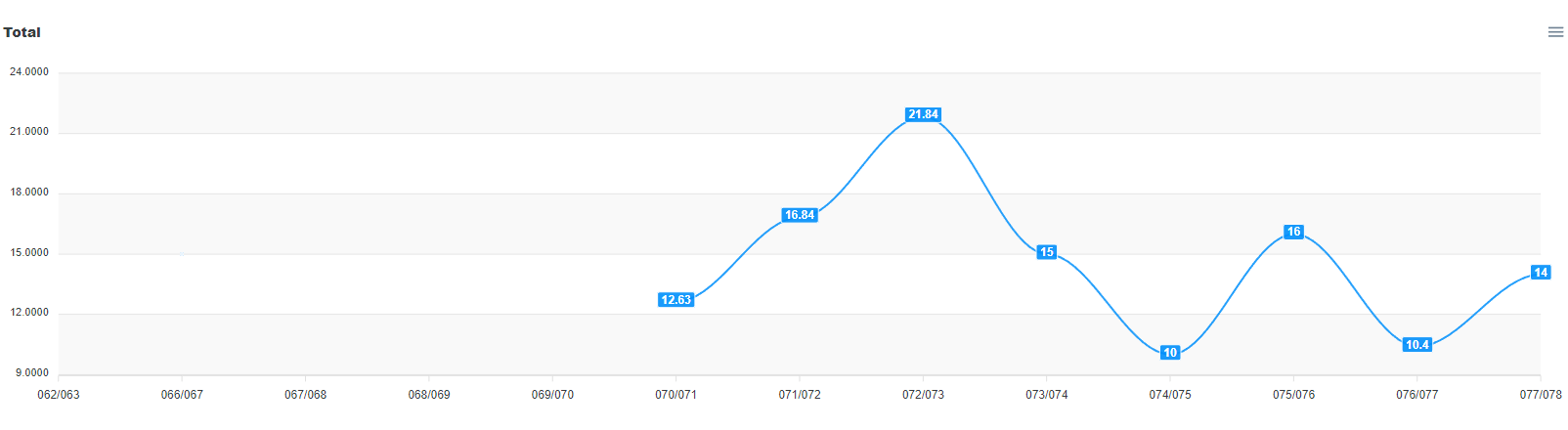Click the 075/076 x-axis label

pyautogui.click(x=1293, y=395)
